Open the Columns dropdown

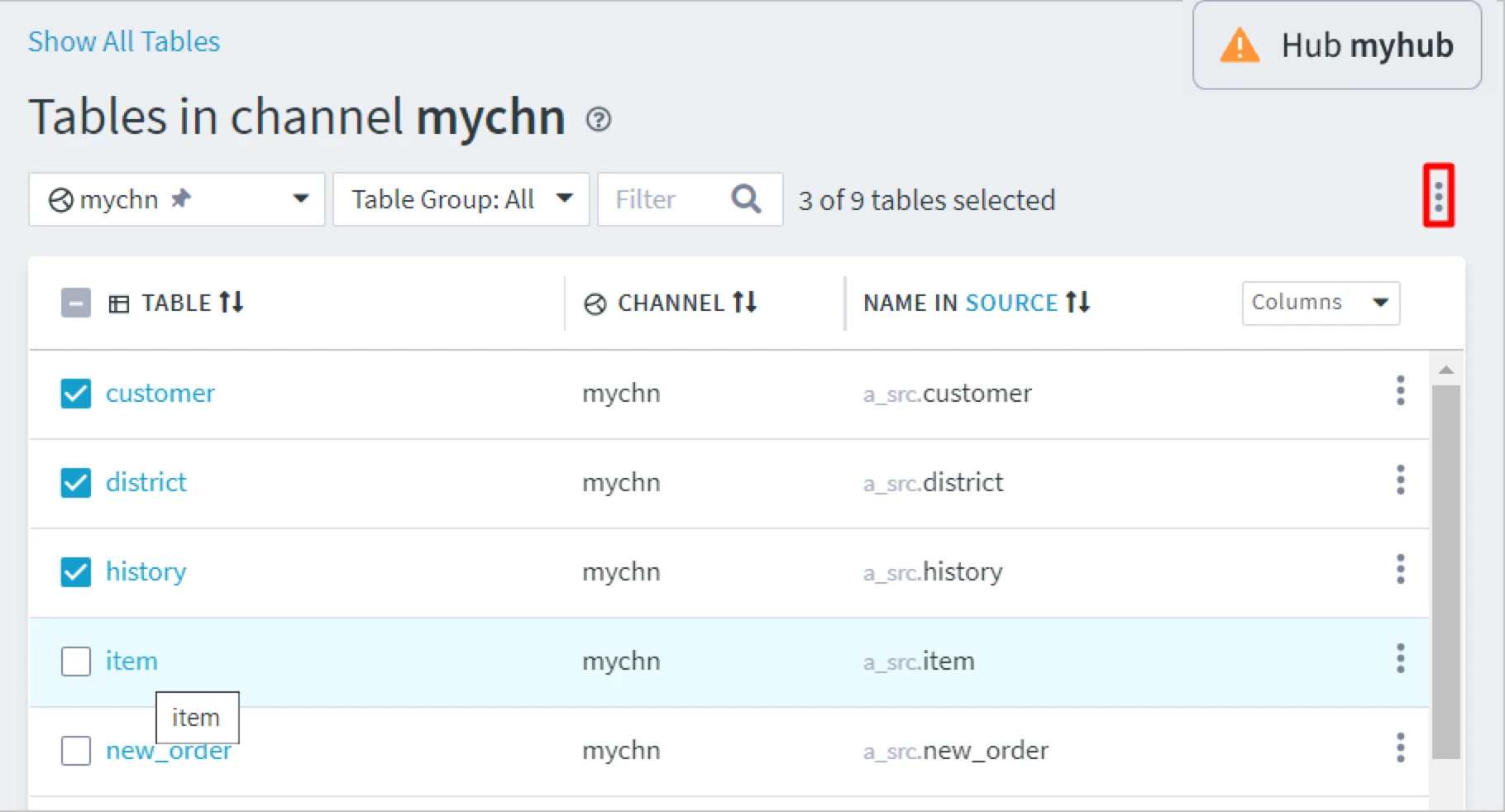click(1320, 303)
